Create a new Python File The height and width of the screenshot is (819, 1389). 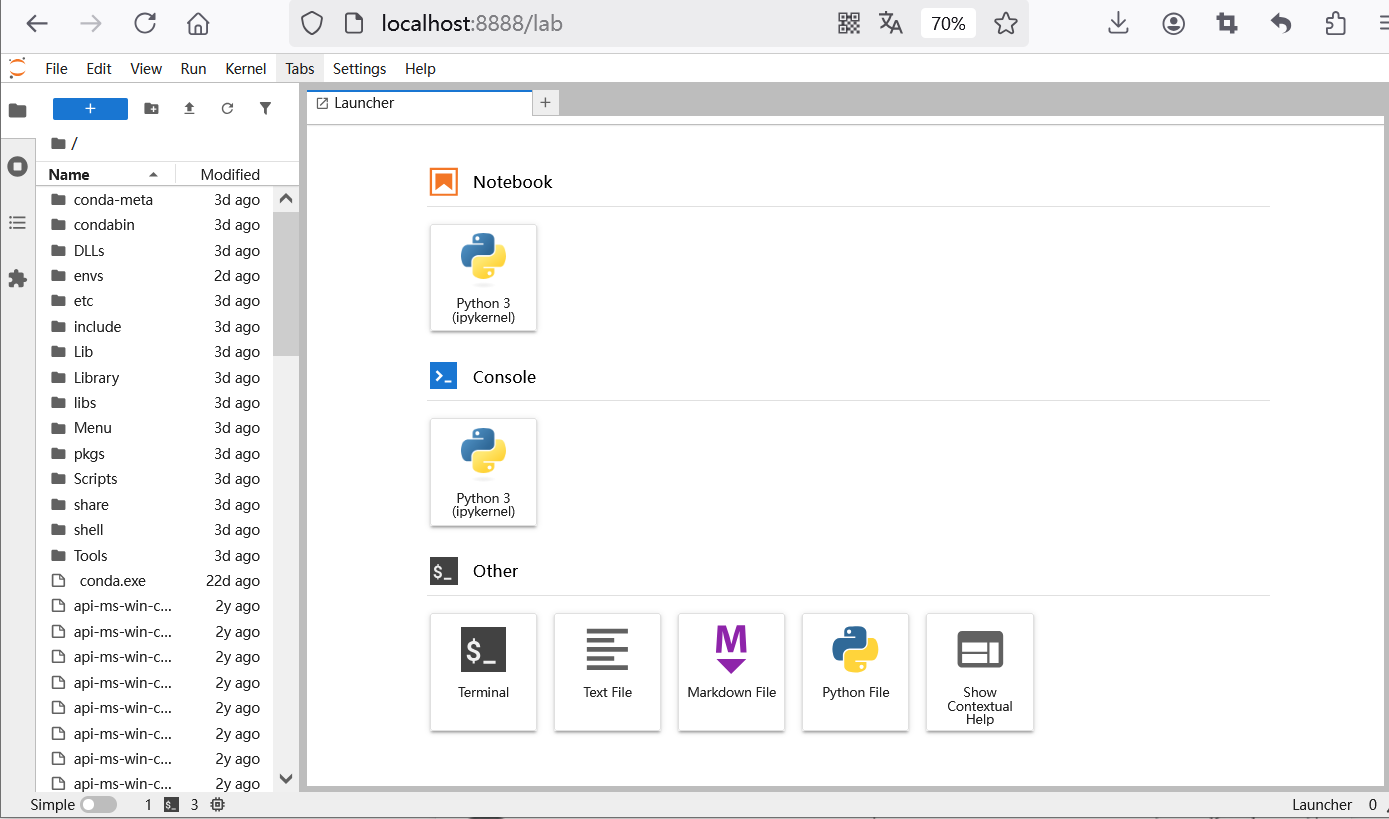(856, 672)
